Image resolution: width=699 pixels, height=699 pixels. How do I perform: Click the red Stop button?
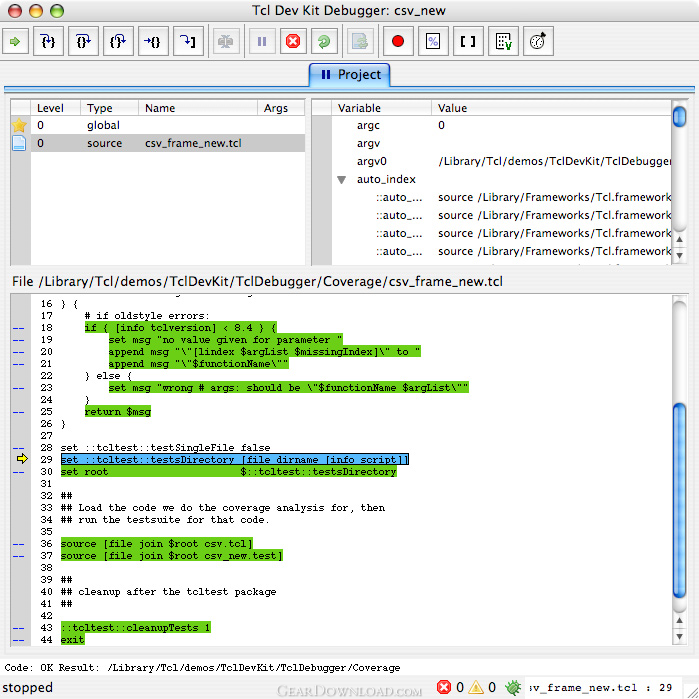point(293,41)
